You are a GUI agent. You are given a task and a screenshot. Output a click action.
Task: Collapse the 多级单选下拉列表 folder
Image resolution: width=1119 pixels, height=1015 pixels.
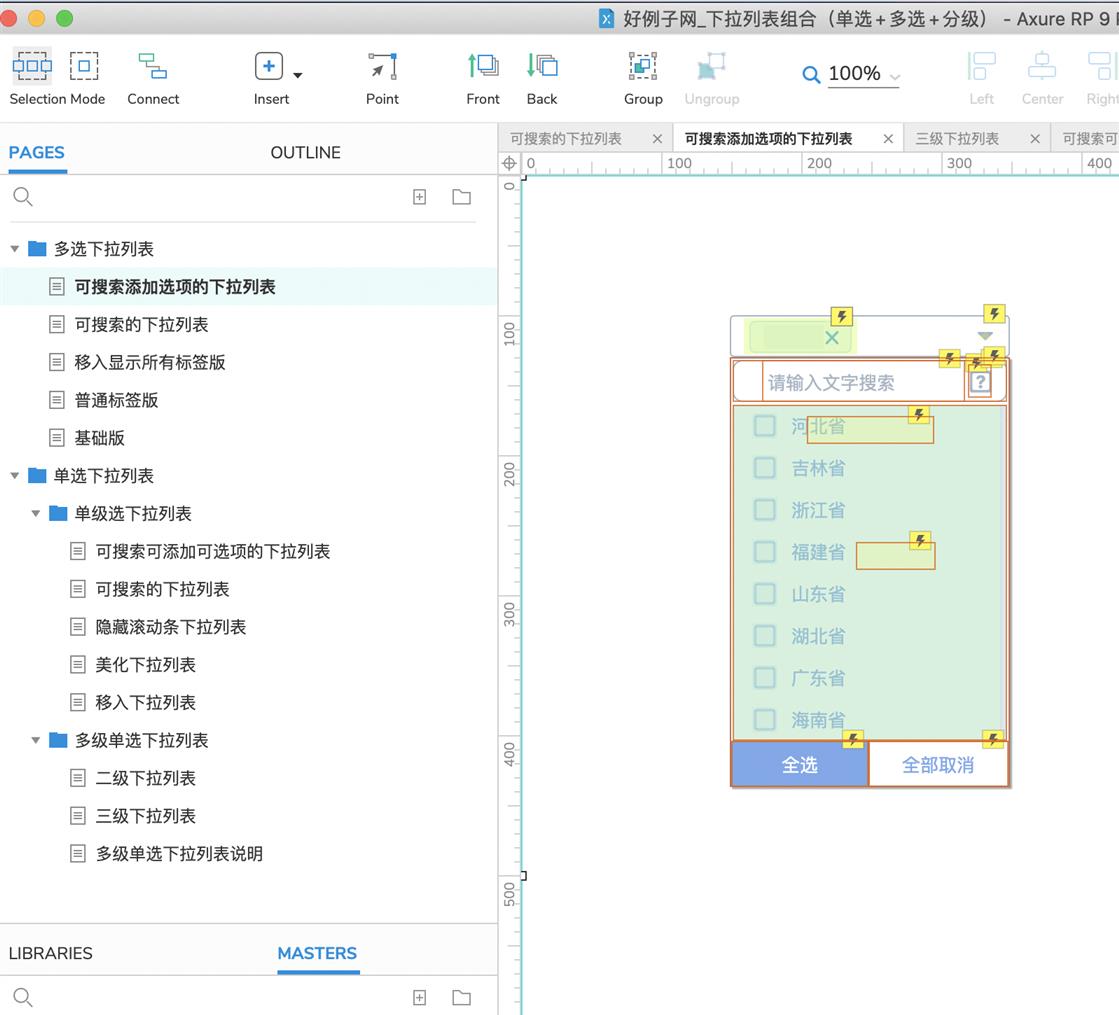click(x=36, y=741)
